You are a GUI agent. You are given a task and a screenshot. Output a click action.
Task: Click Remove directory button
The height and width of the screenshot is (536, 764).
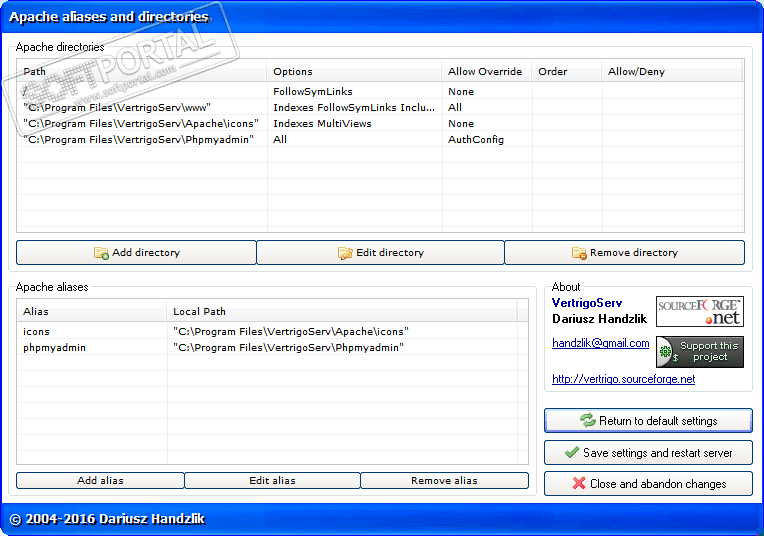coord(625,252)
